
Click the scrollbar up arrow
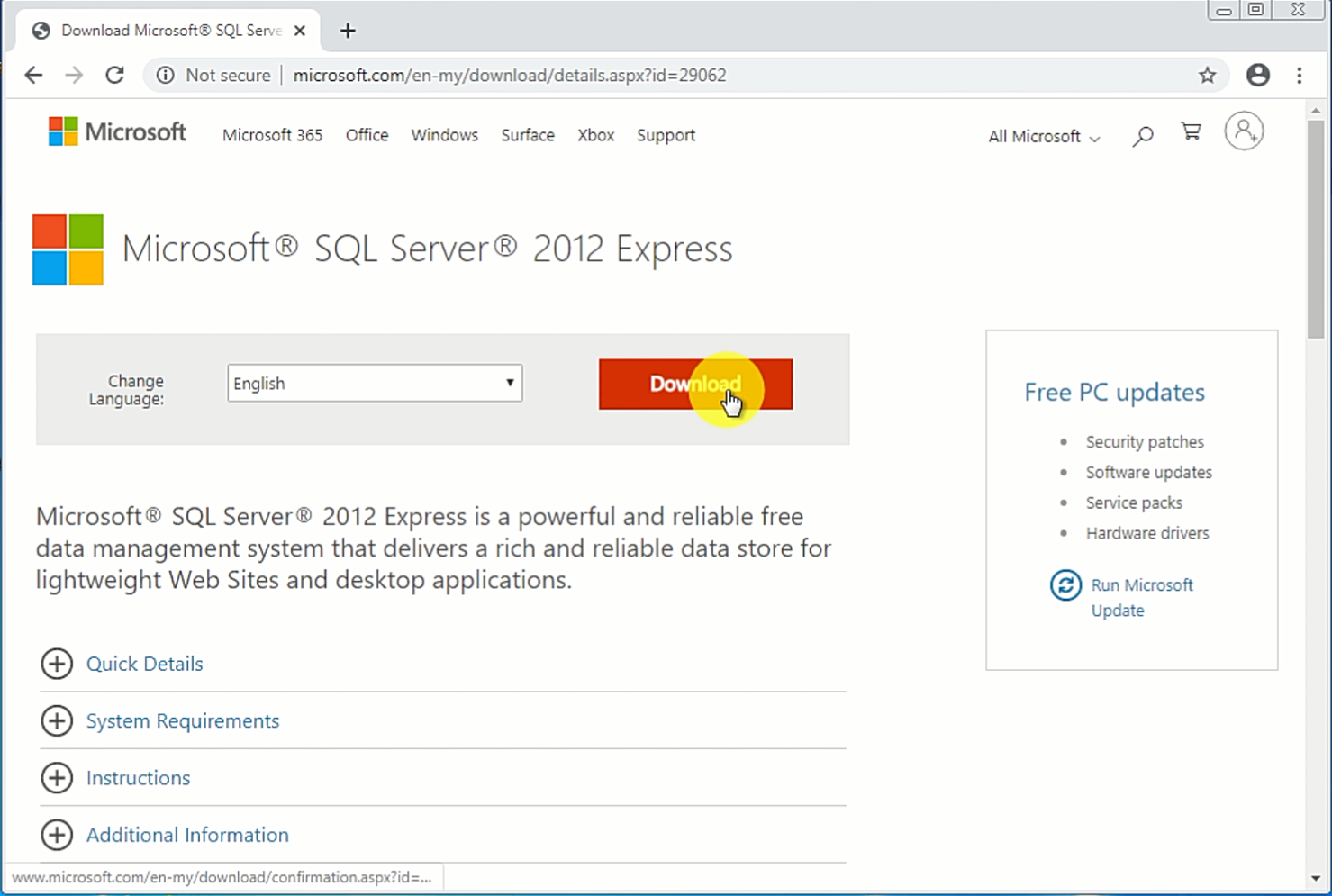coord(1316,110)
